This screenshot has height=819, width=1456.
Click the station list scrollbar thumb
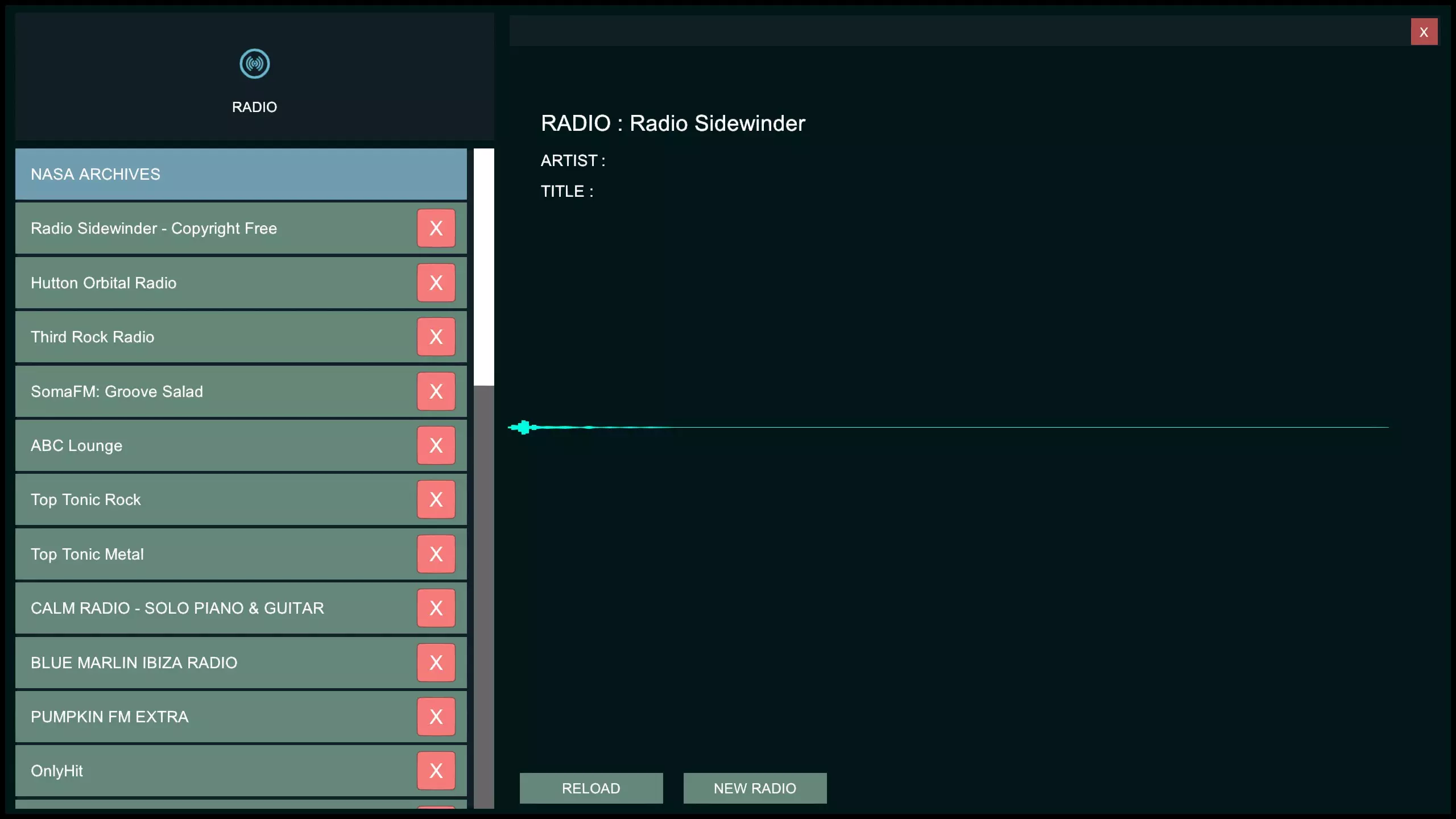[x=483, y=267]
